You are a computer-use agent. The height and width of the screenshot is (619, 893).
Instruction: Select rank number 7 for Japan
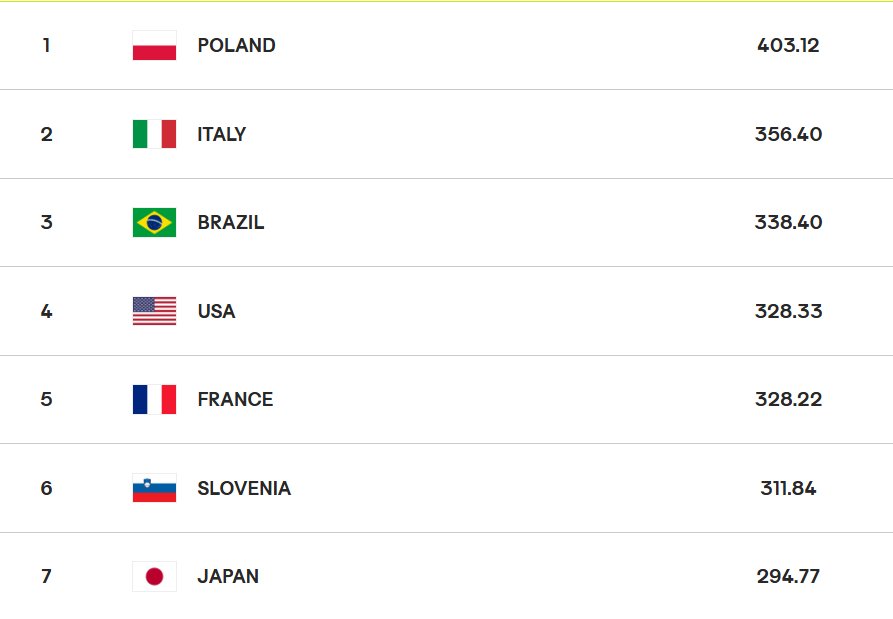click(46, 576)
